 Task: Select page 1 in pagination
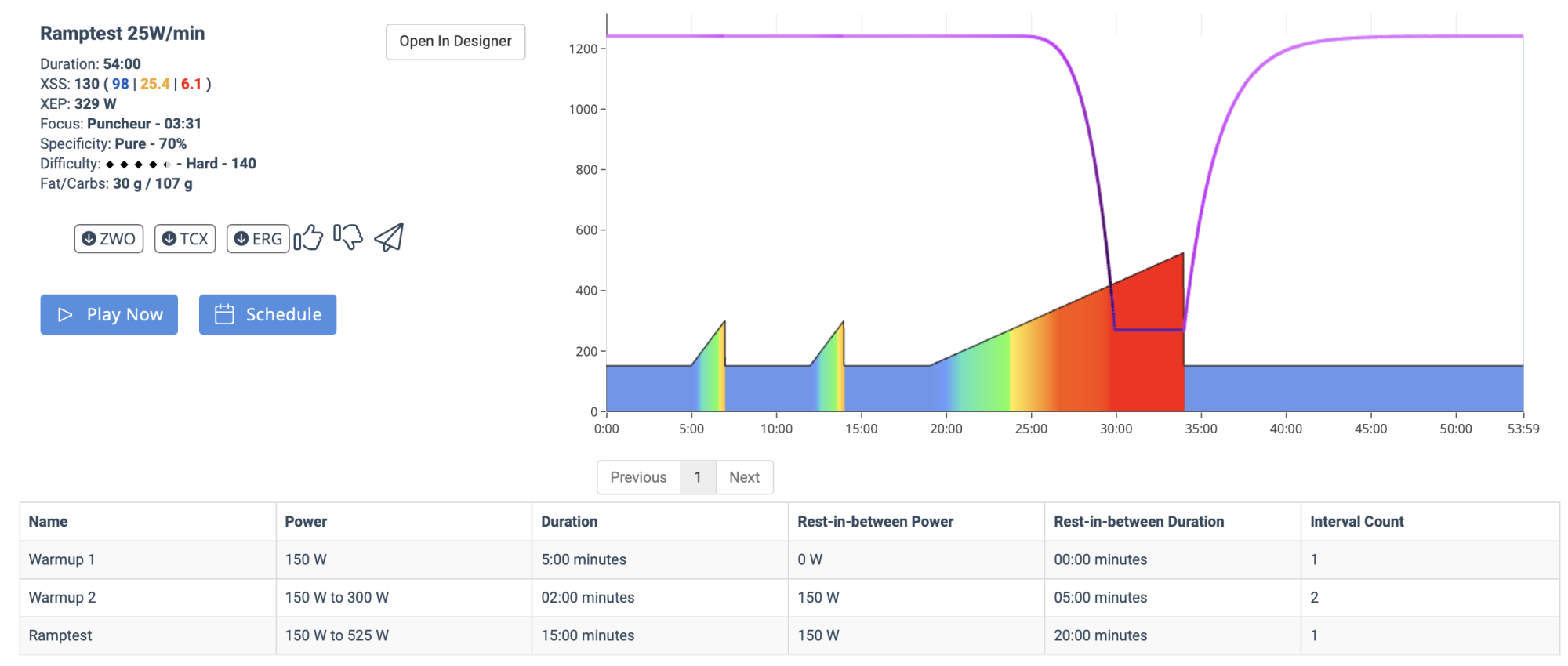pyautogui.click(x=698, y=477)
